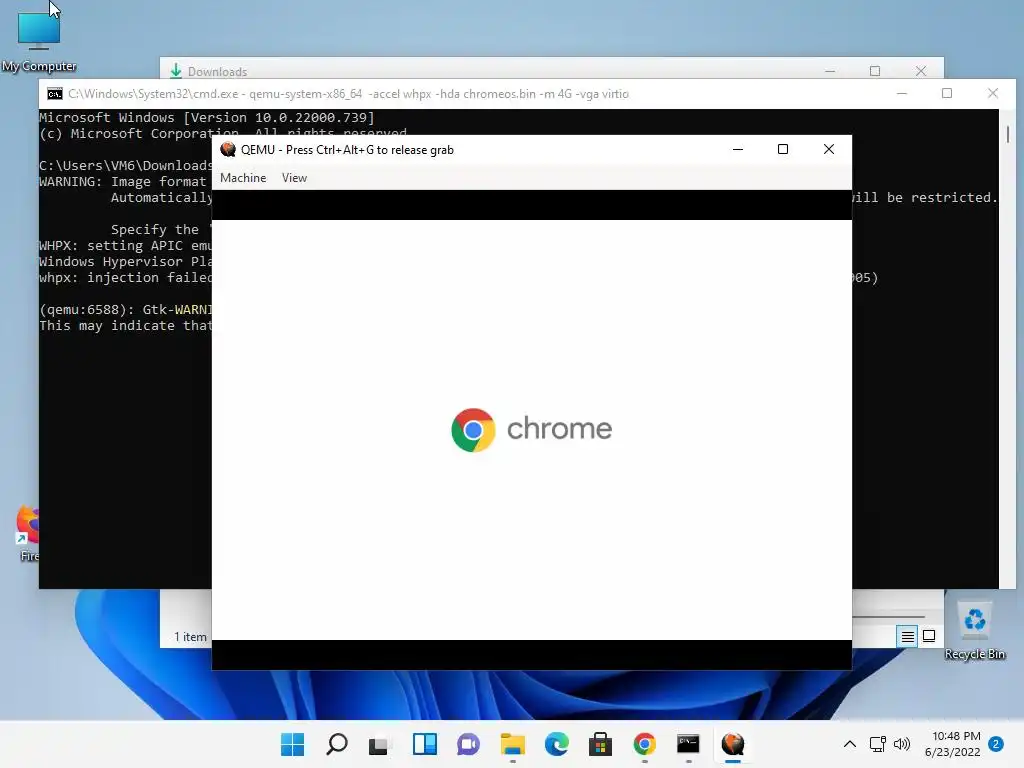Click the QEMU icon in the title bar

point(228,150)
